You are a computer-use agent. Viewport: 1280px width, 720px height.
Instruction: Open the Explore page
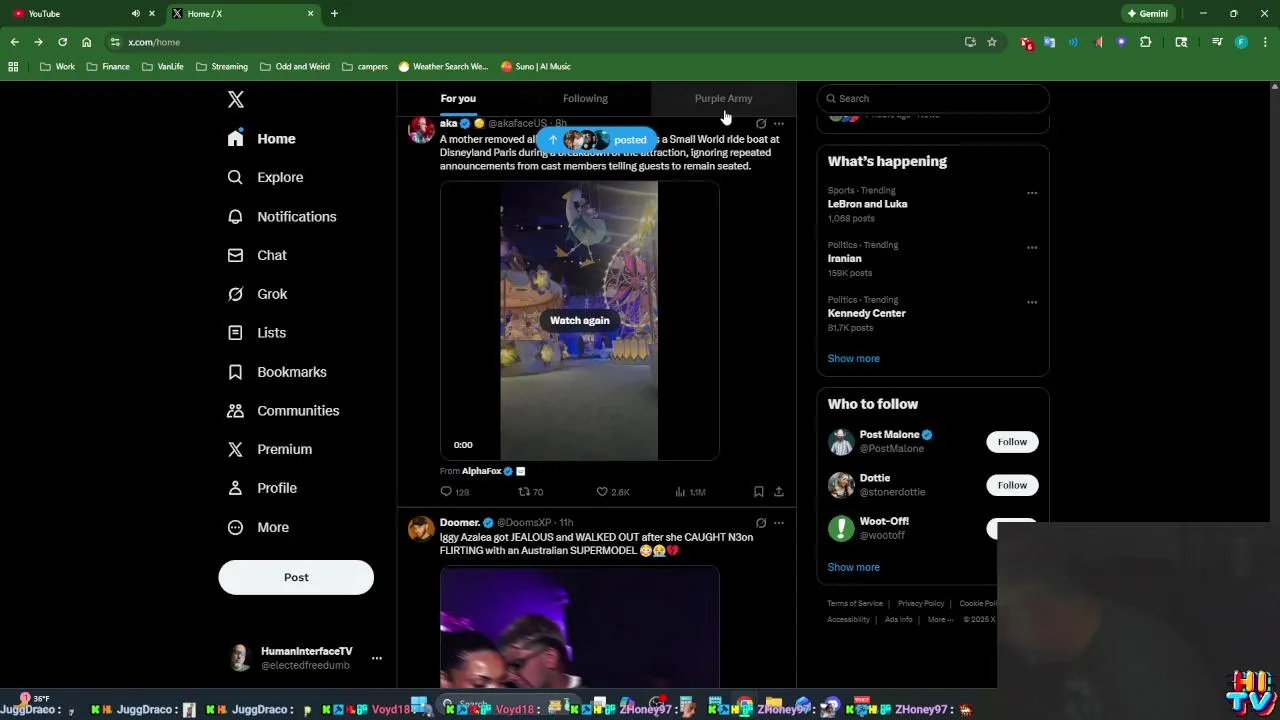click(x=266, y=177)
